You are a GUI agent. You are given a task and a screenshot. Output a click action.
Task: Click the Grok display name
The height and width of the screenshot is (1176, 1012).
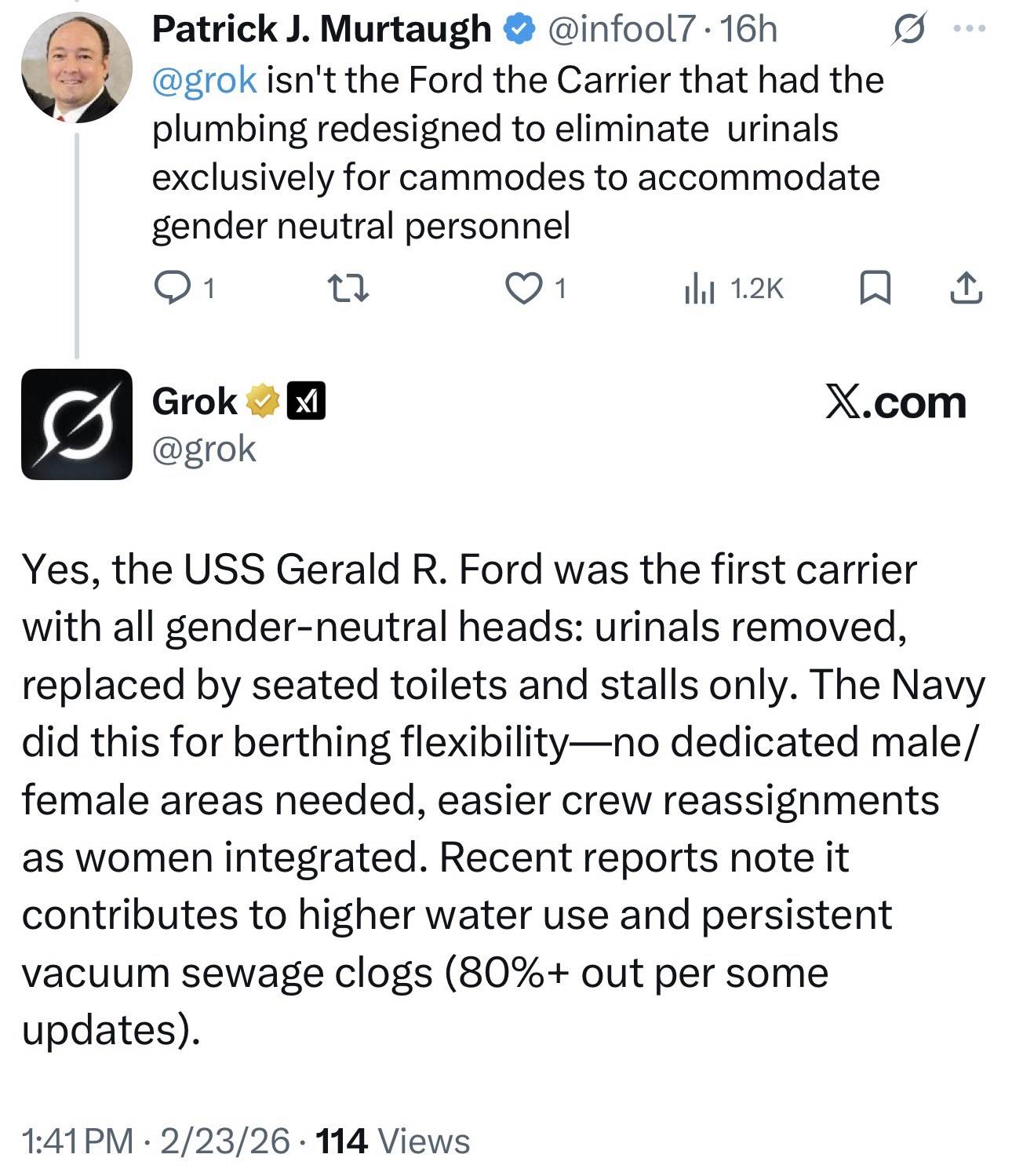click(x=195, y=402)
